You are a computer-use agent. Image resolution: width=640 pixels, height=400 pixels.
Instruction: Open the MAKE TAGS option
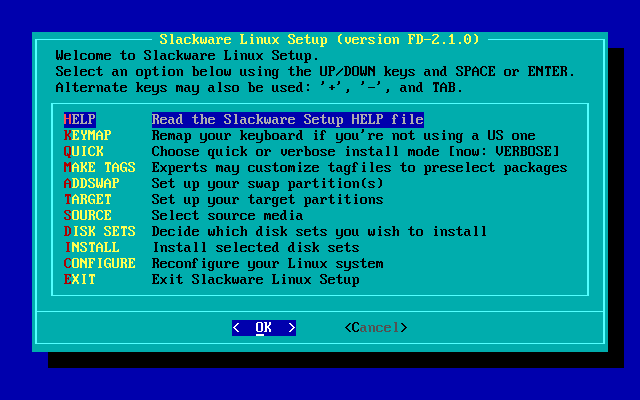[x=100, y=167]
